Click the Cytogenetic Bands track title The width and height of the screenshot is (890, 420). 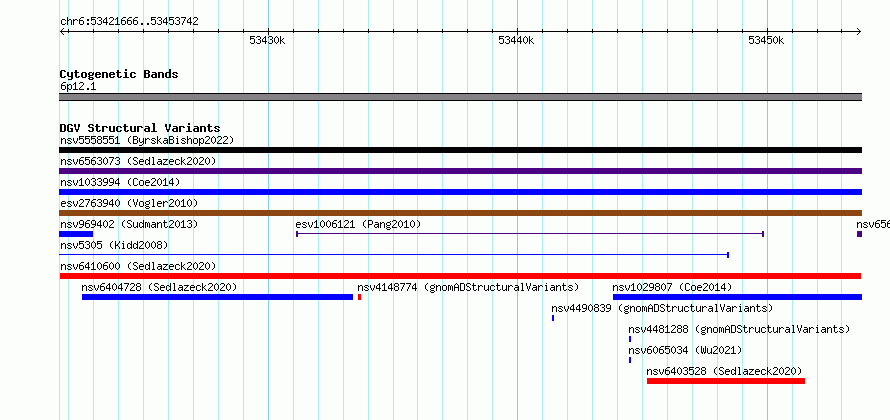point(119,74)
